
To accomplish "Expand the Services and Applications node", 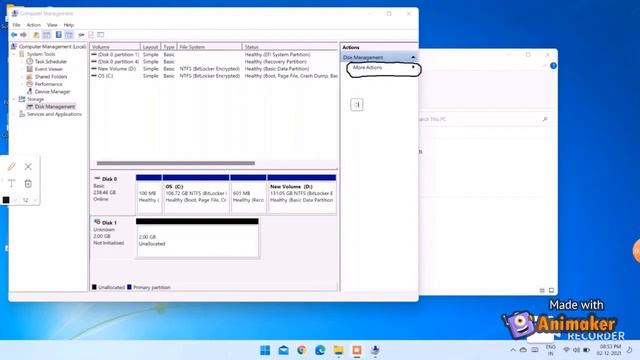I will pos(14,114).
